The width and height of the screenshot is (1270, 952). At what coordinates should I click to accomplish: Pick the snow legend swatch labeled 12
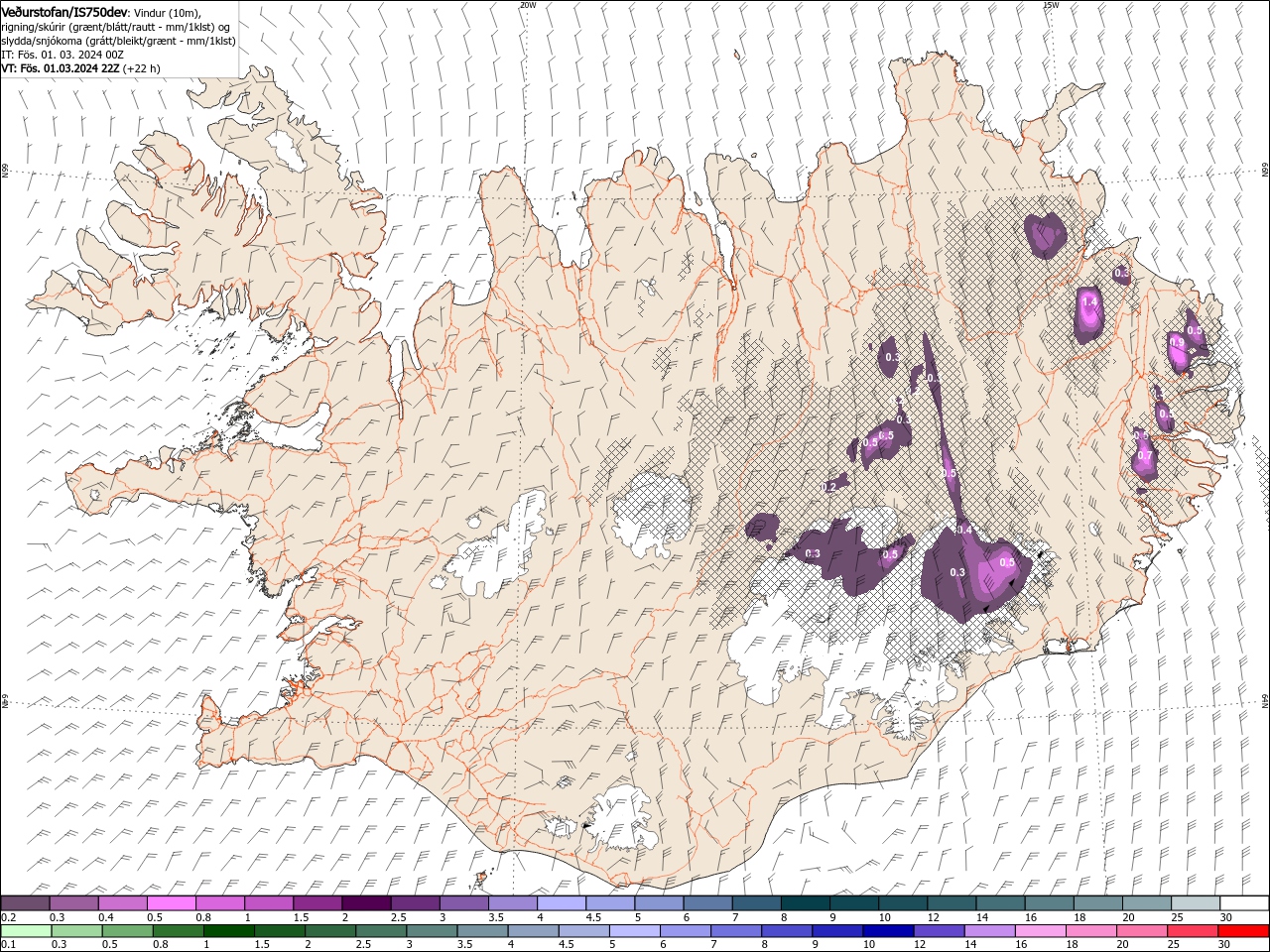[952, 903]
